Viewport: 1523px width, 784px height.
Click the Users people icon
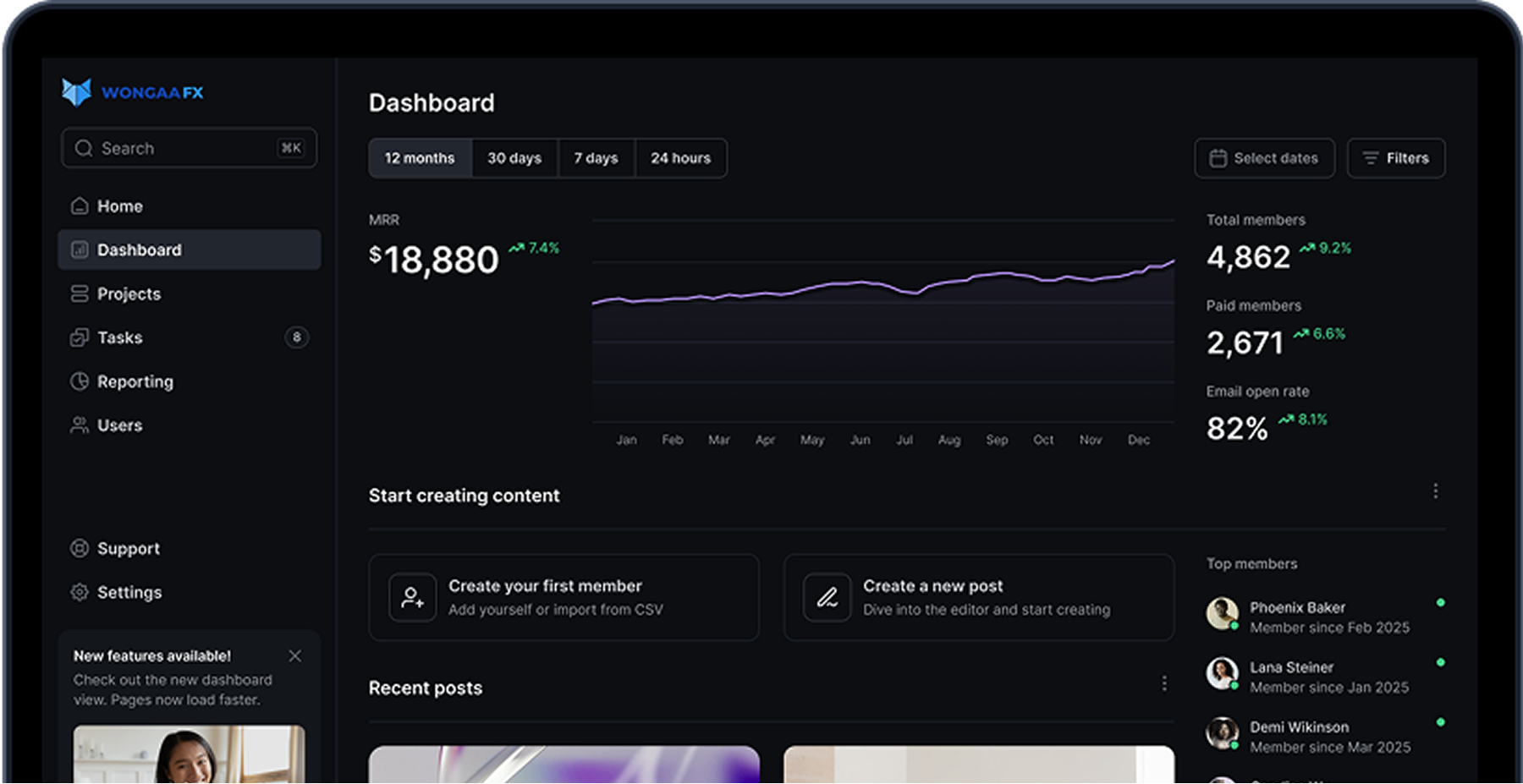80,425
